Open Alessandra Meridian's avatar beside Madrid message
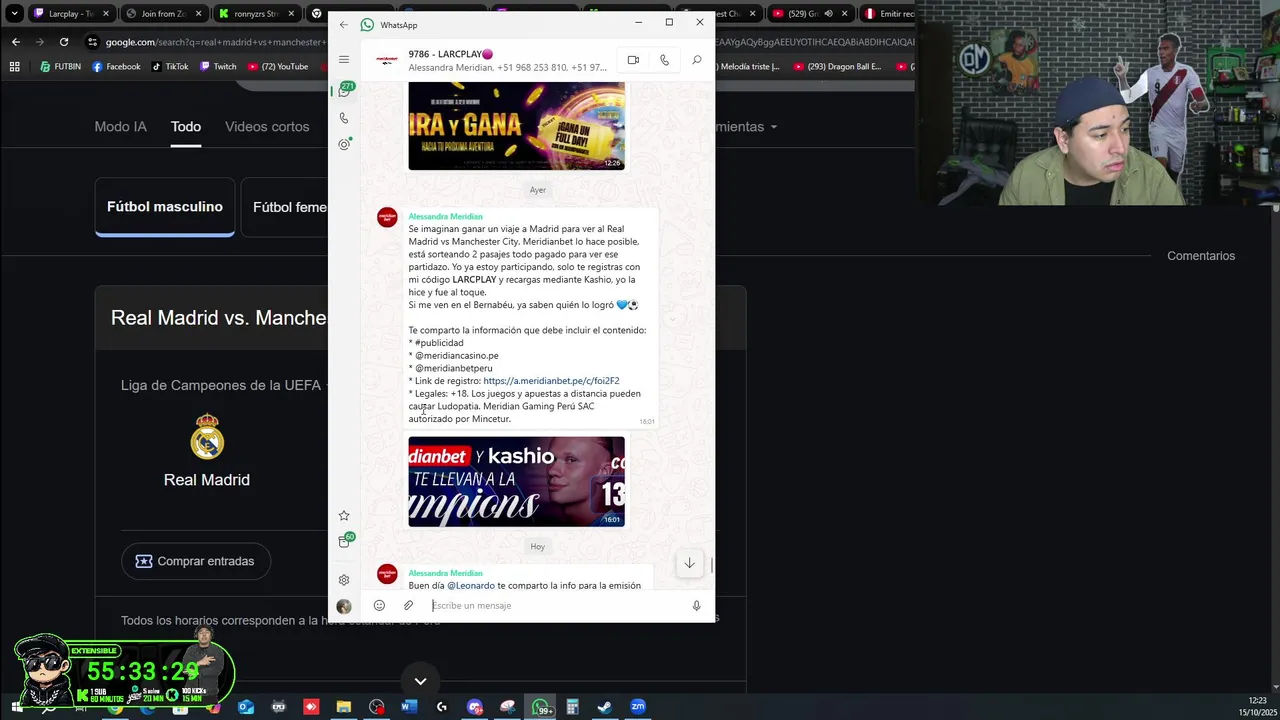Image resolution: width=1280 pixels, height=720 pixels. point(387,217)
